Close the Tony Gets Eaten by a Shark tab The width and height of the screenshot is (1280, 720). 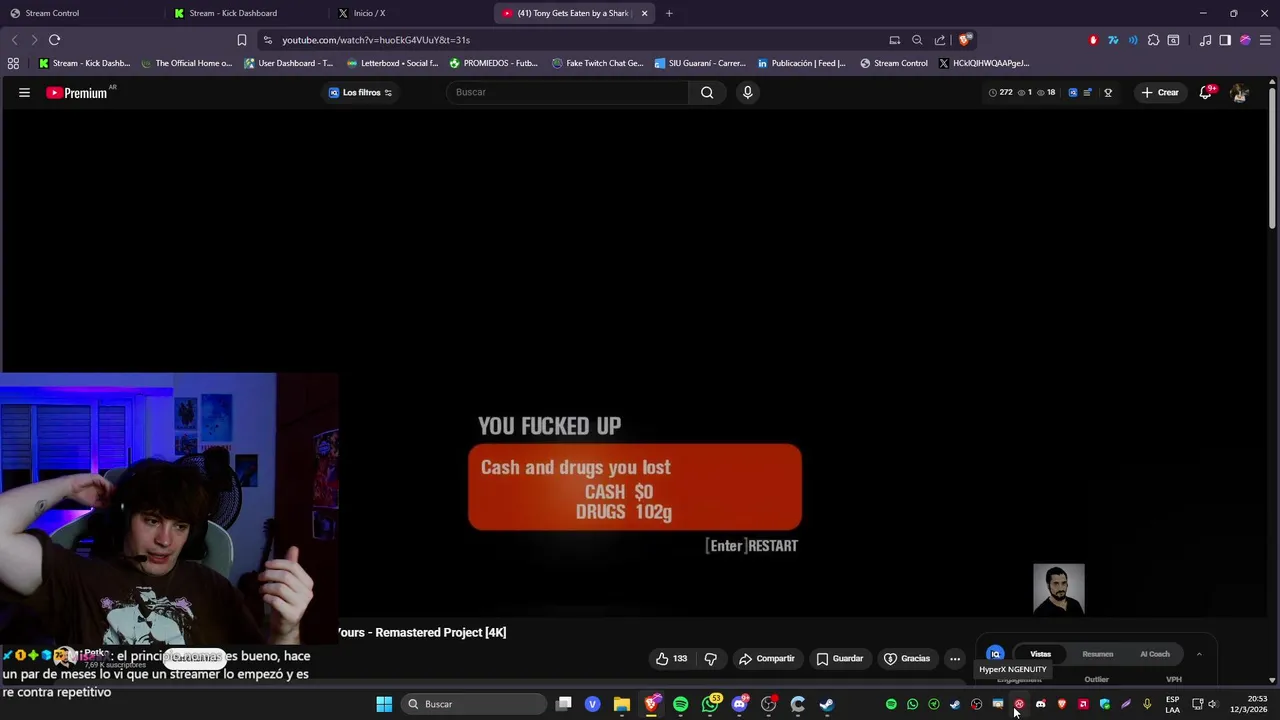click(x=644, y=13)
